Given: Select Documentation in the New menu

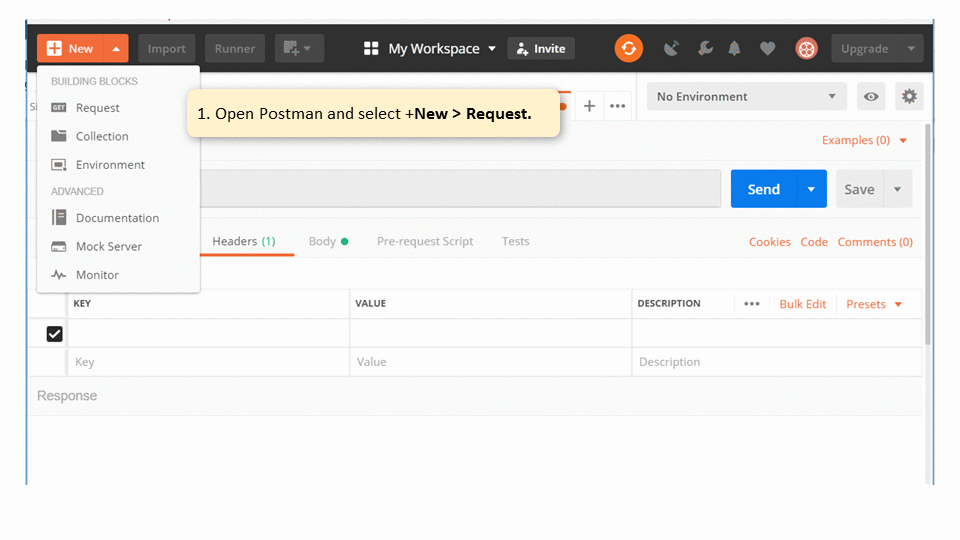Looking at the screenshot, I should click(x=118, y=218).
